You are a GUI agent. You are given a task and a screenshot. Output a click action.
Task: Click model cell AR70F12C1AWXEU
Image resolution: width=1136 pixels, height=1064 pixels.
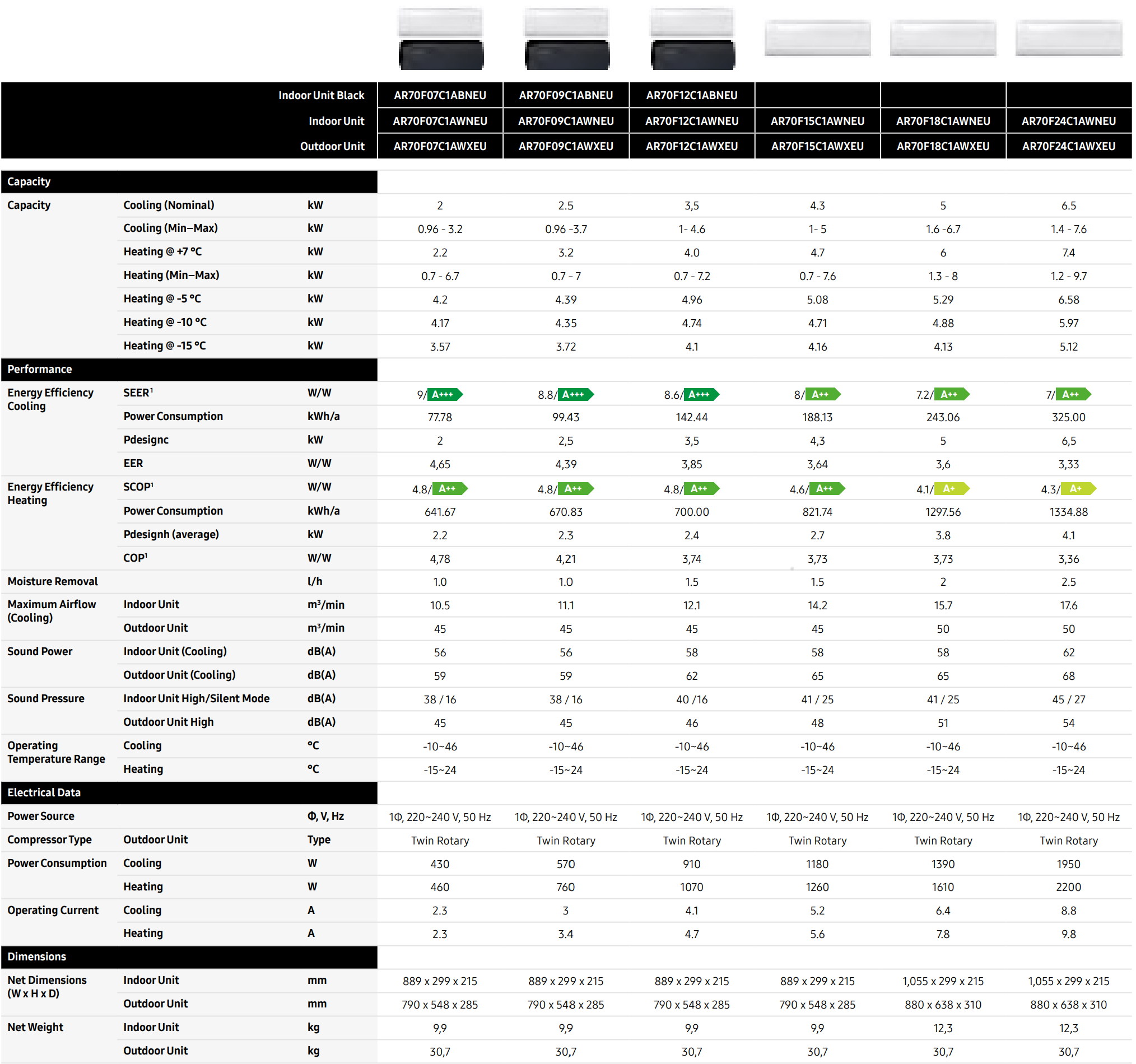point(692,146)
